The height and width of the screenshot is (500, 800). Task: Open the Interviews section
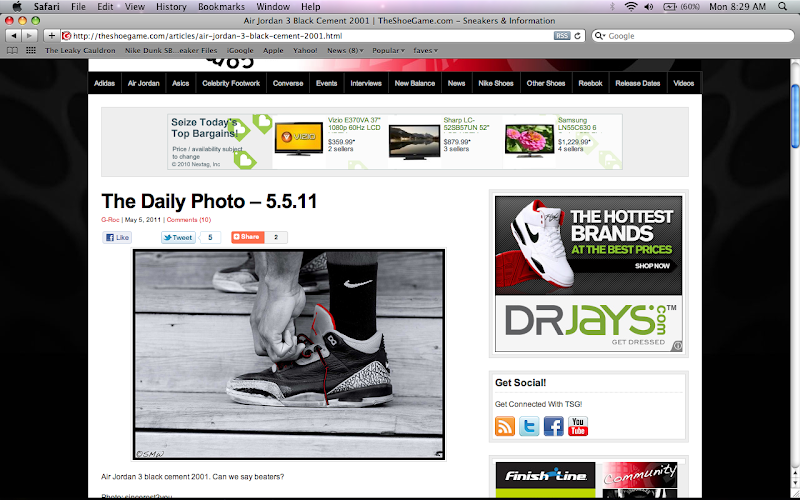pyautogui.click(x=366, y=83)
